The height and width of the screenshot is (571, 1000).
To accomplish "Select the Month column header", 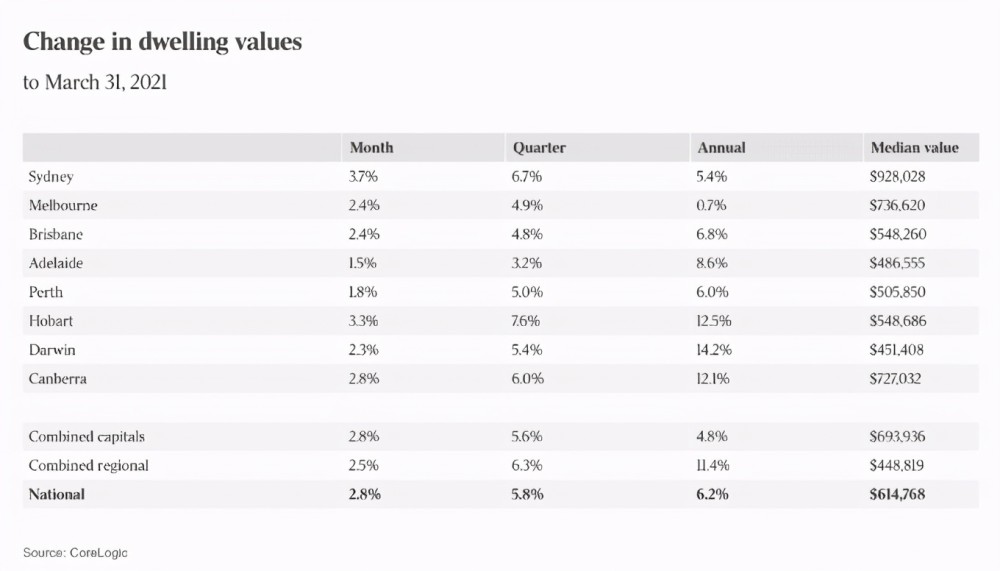I will [x=371, y=147].
